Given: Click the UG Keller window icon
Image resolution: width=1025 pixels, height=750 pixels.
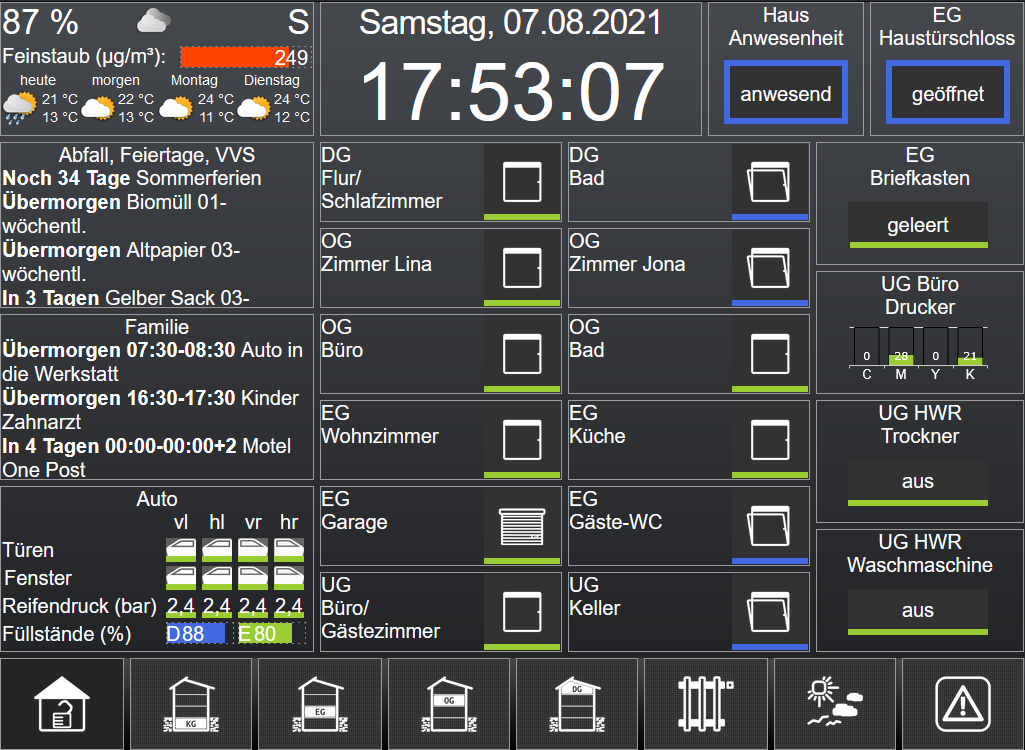Looking at the screenshot, I should 769,610.
